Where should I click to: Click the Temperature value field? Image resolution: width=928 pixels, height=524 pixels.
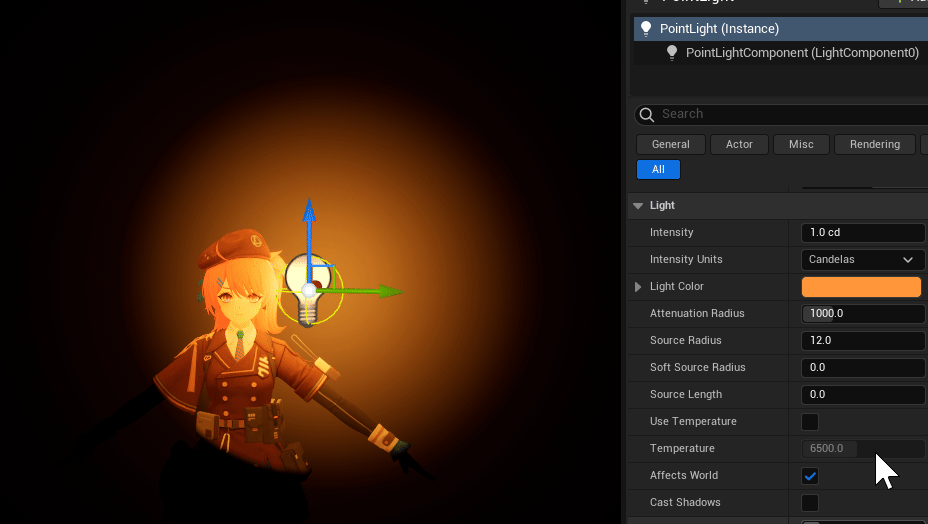pos(862,448)
